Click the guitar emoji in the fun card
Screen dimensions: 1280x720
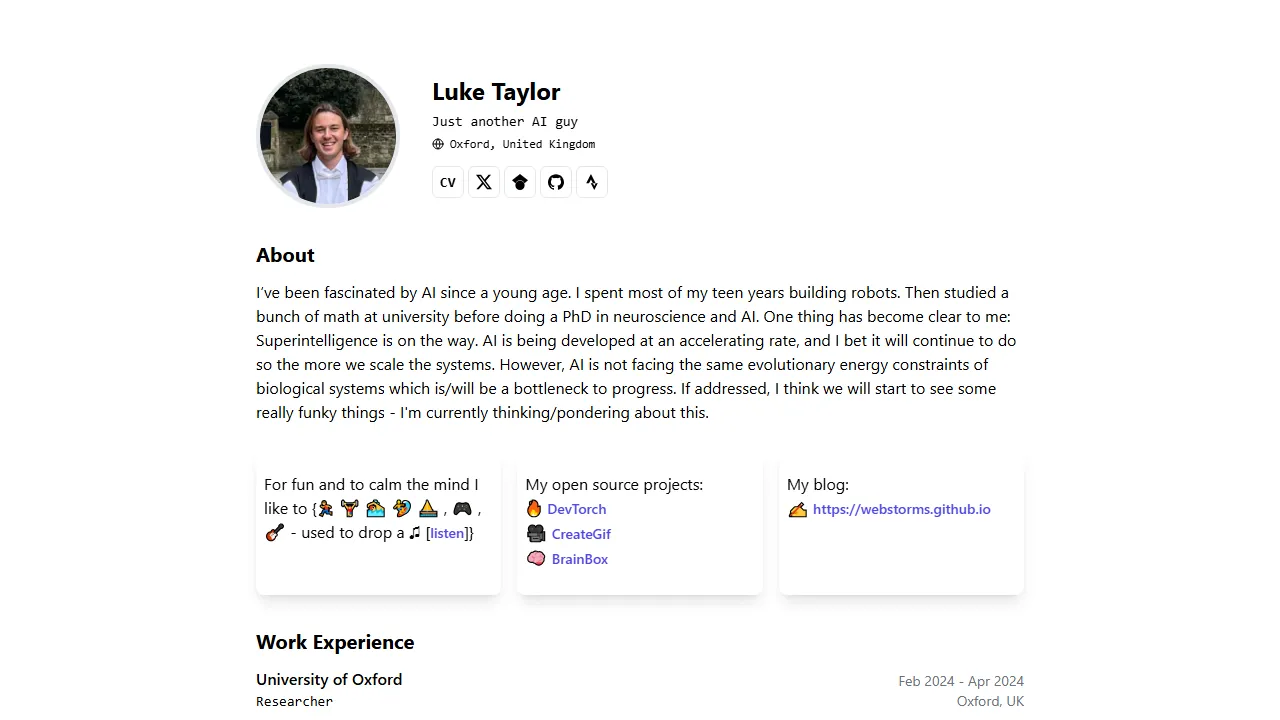(x=274, y=532)
